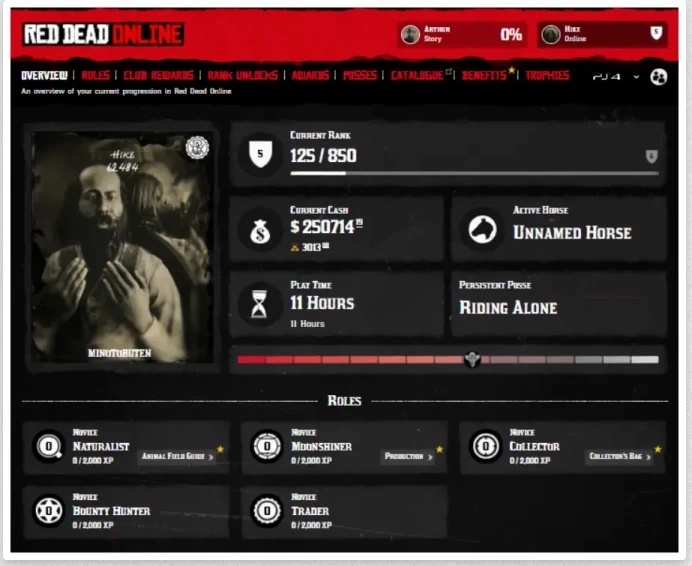Click the Bounty Hunter role title
Viewport: 692px width, 566px height.
tap(111, 511)
